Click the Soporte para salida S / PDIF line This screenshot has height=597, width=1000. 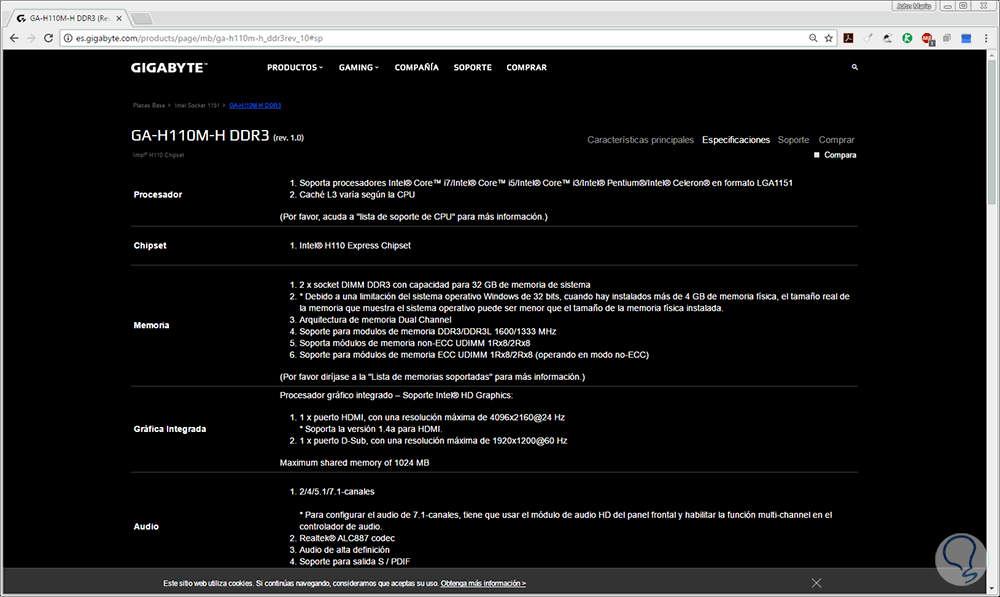tap(355, 562)
